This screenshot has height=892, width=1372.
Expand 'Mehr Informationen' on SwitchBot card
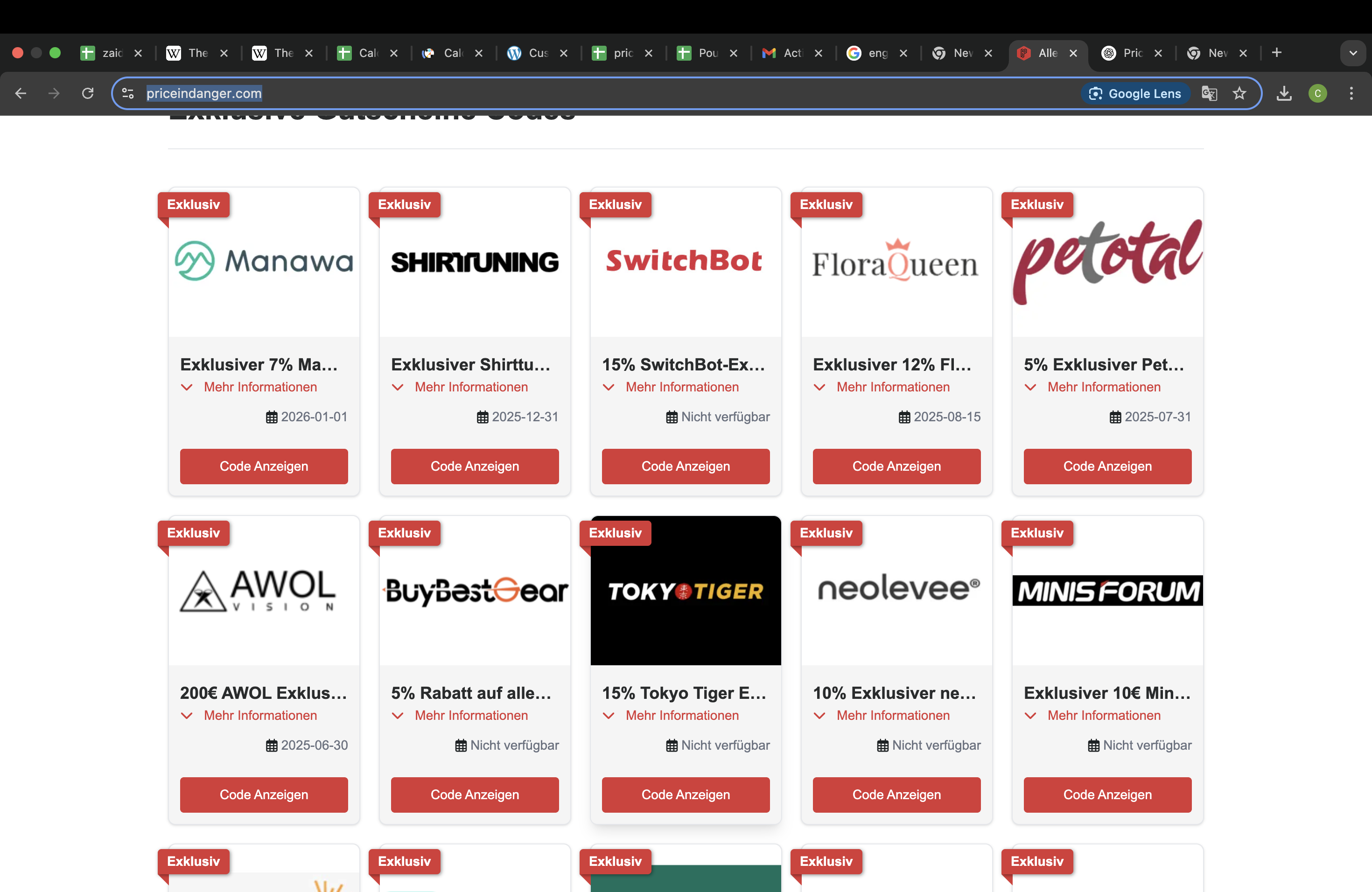(x=671, y=387)
